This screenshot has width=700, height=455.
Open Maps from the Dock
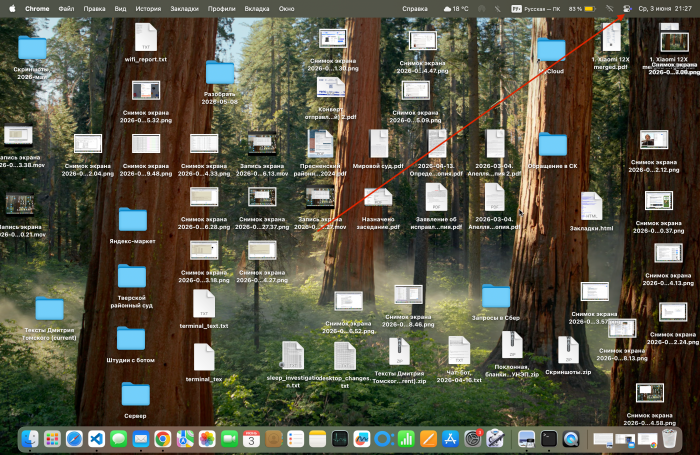pyautogui.click(x=185, y=439)
